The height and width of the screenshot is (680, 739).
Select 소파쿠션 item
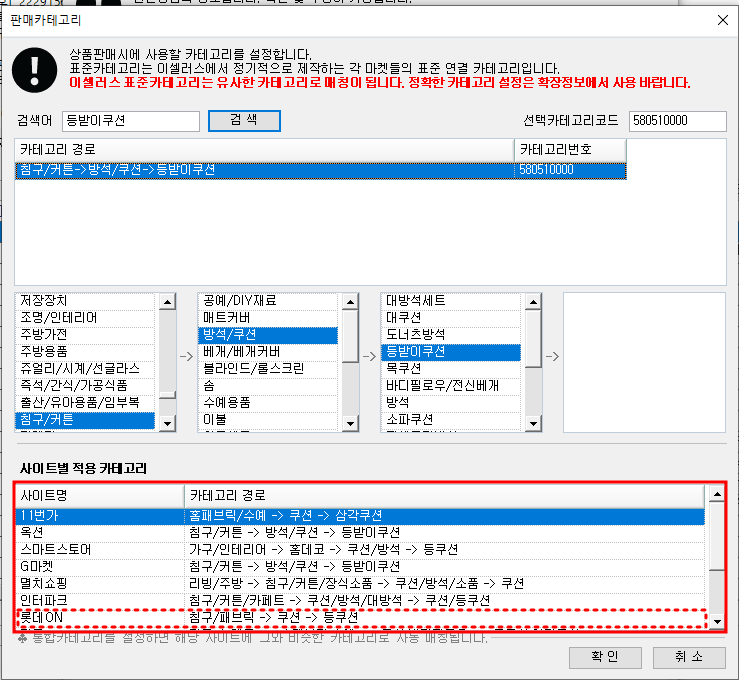tap(451, 419)
